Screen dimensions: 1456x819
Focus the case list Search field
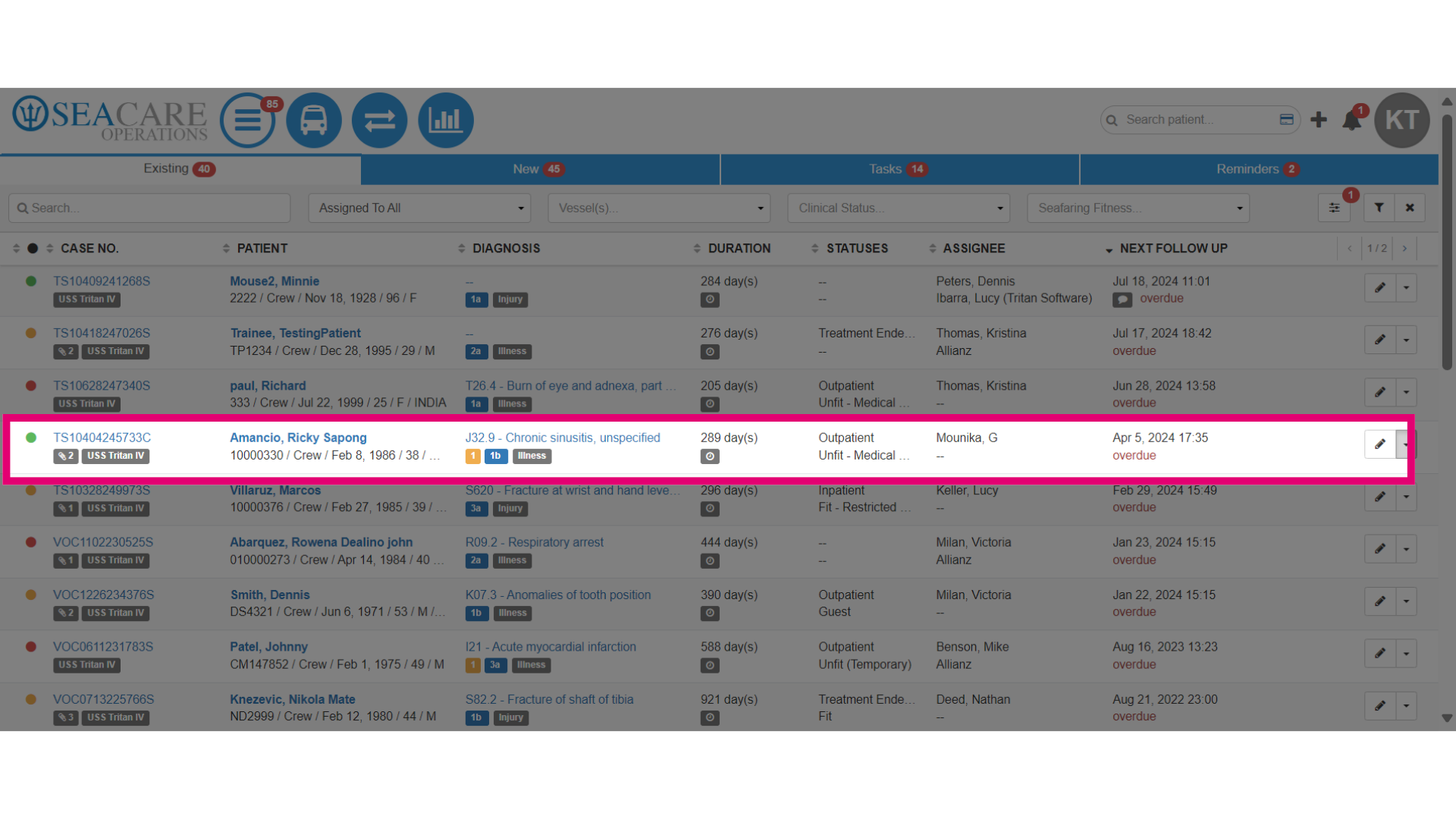[x=149, y=208]
